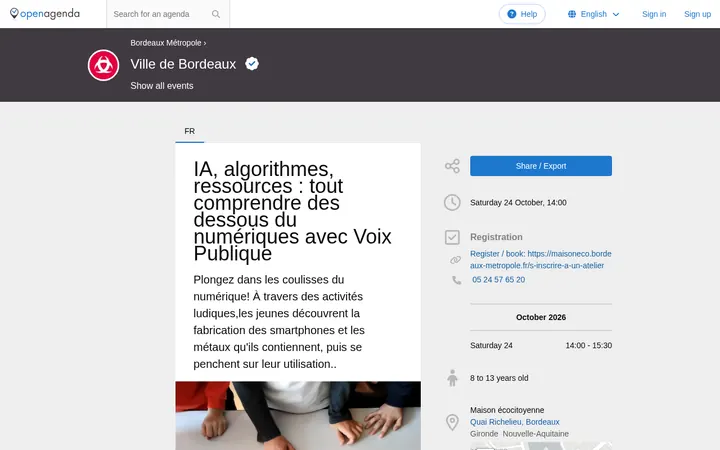Viewport: 720px width, 450px height.
Task: Click the clock icon beside the date
Action: pos(452,202)
